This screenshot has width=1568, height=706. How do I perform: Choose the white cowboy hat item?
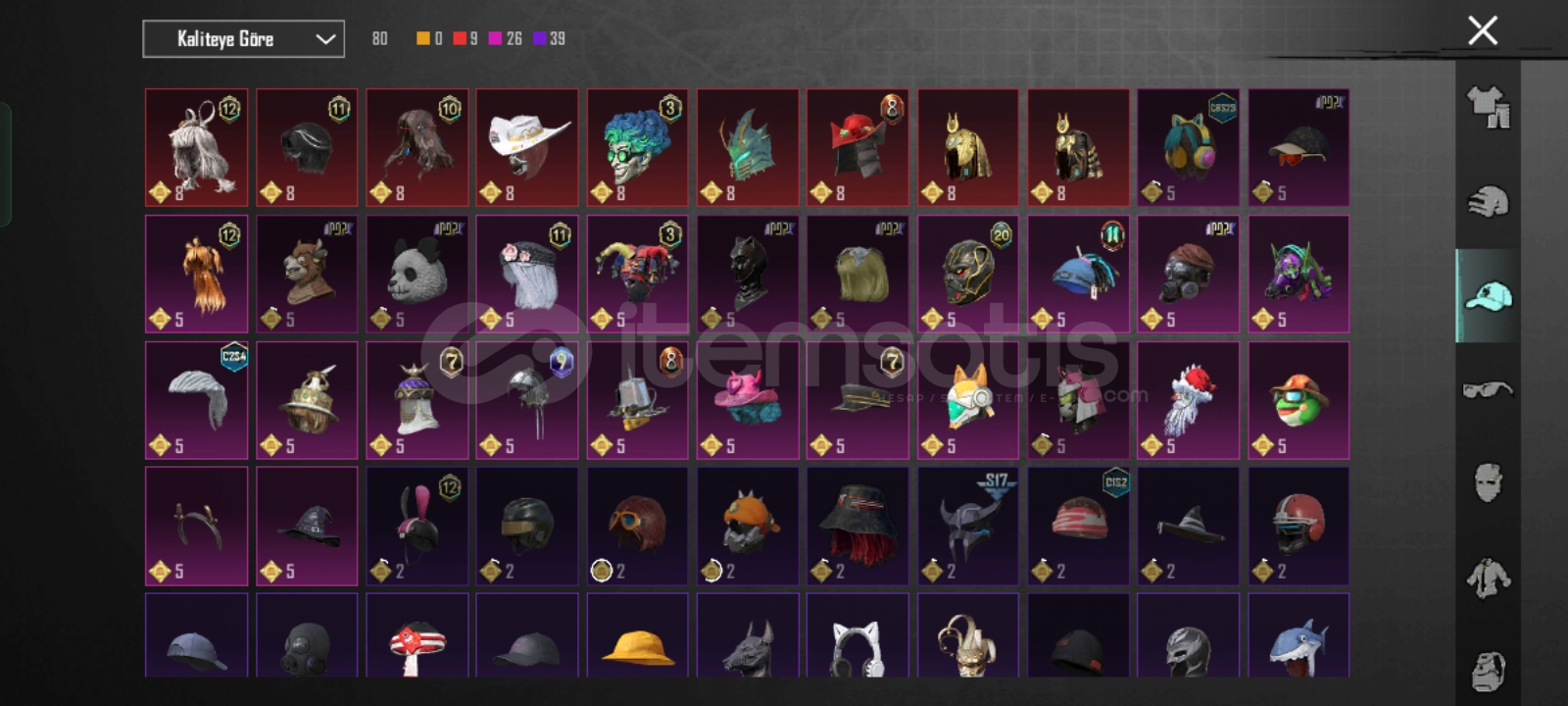(x=527, y=148)
